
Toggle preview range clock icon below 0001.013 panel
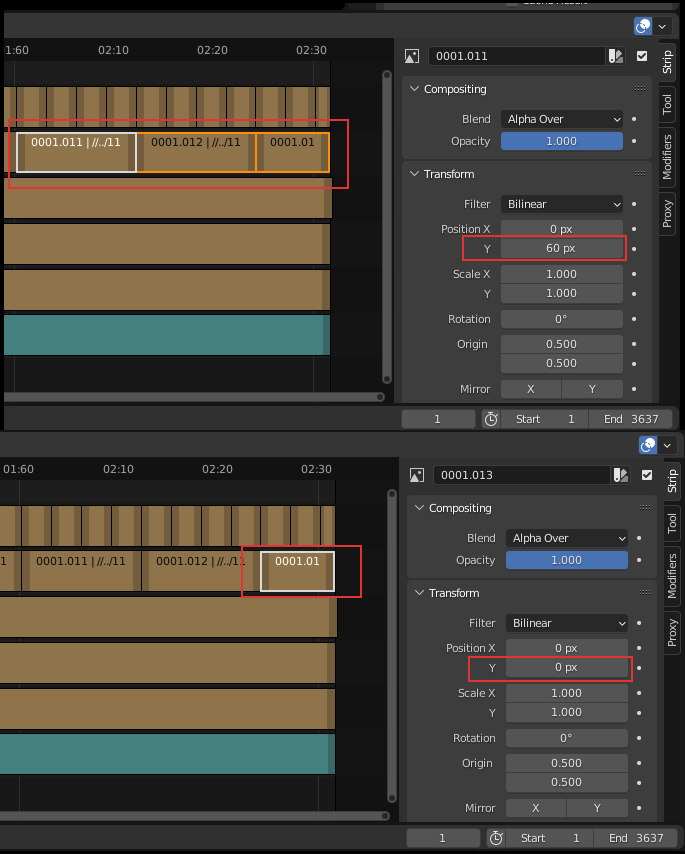(496, 838)
